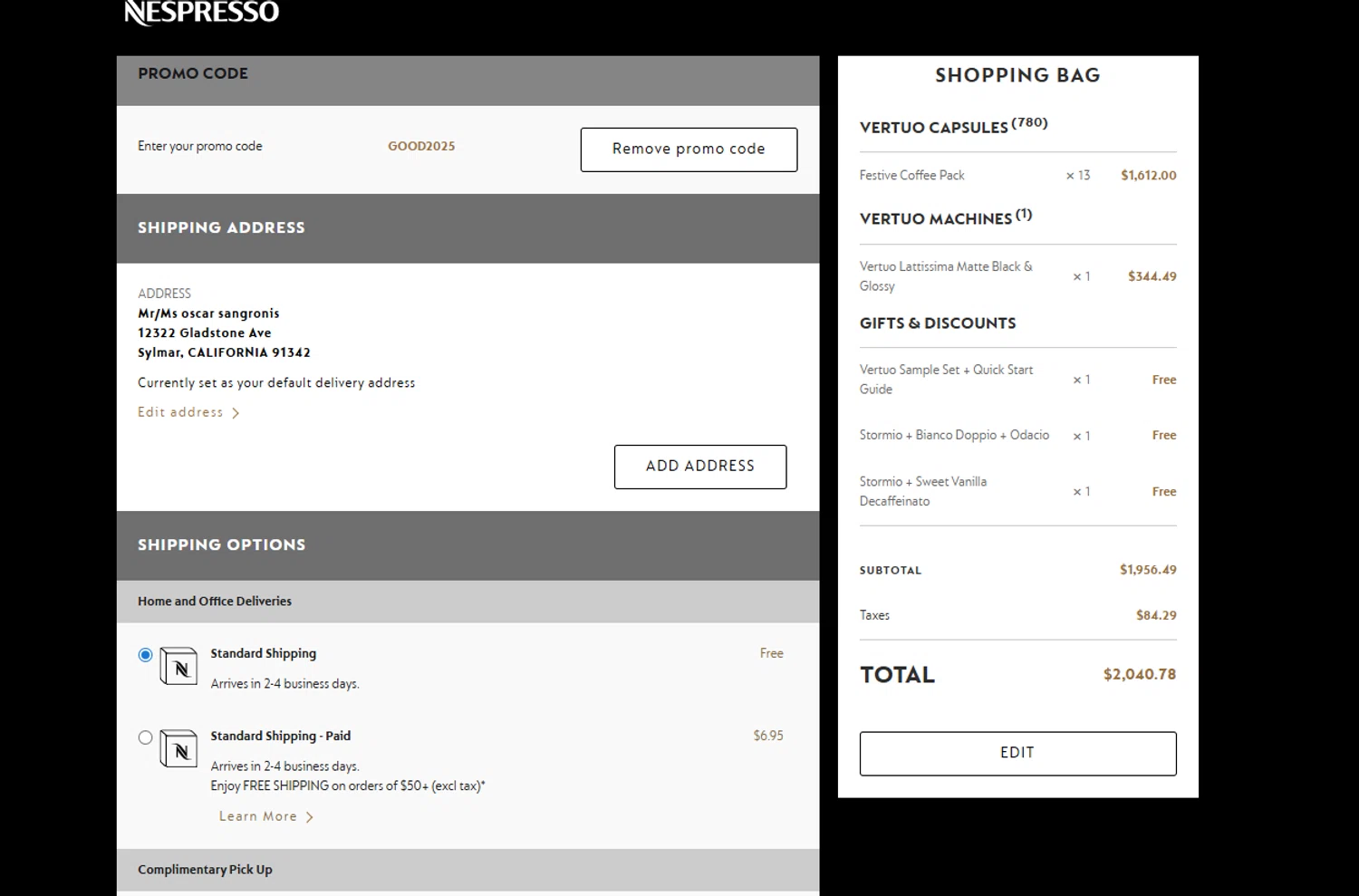Click the x 13 quantity for Festive Coffee Pack

[1078, 176]
